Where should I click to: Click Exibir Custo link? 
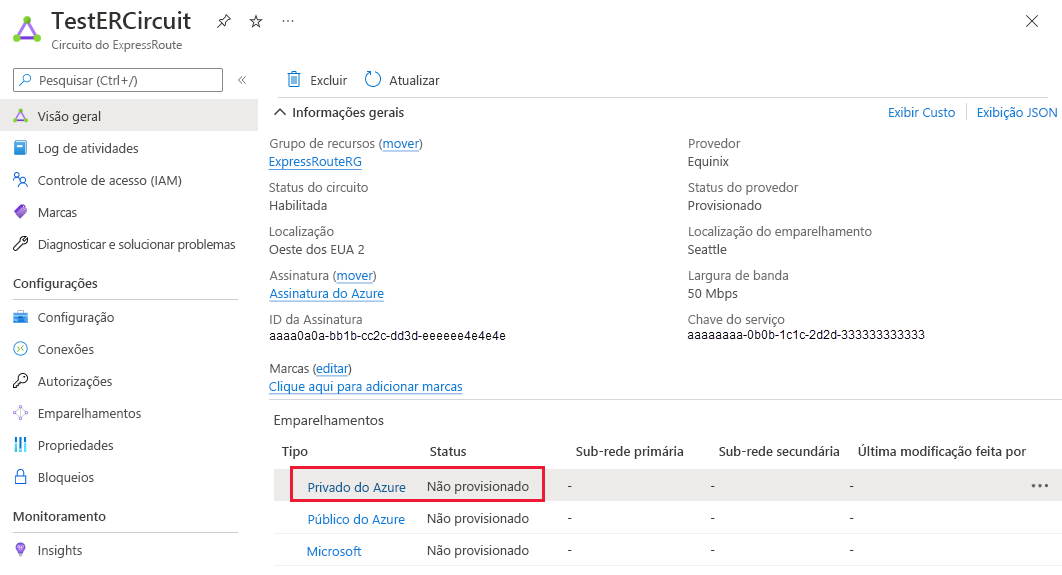921,112
